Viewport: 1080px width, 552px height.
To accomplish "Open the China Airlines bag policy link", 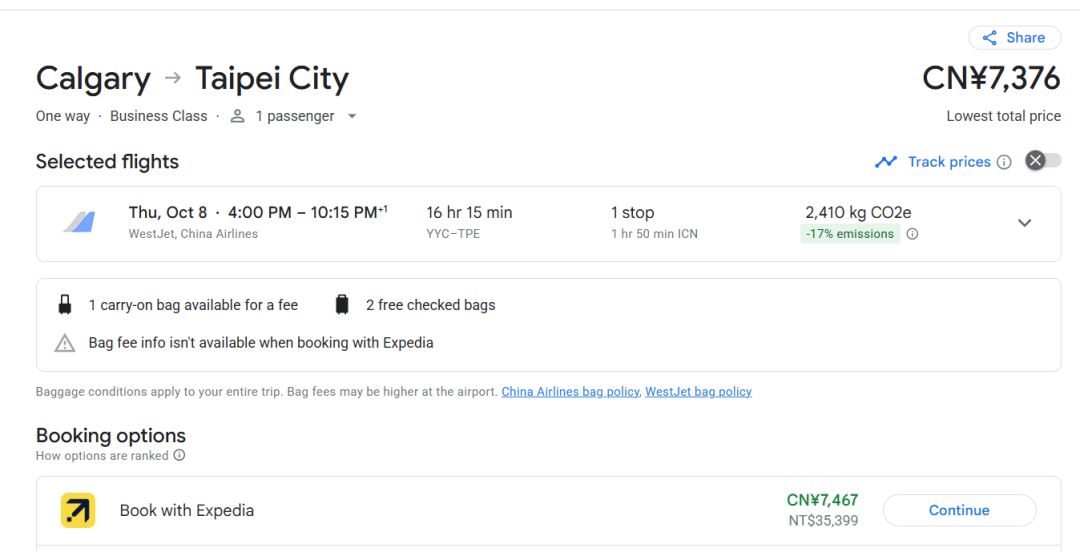I will tap(570, 392).
